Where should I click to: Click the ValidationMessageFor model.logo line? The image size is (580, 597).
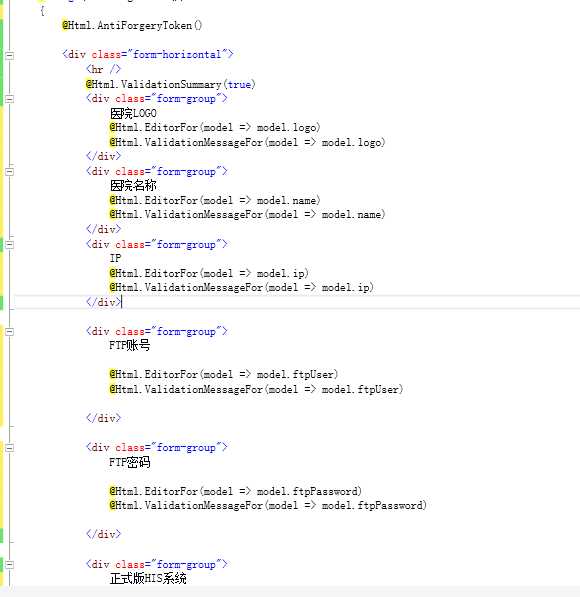click(x=248, y=142)
